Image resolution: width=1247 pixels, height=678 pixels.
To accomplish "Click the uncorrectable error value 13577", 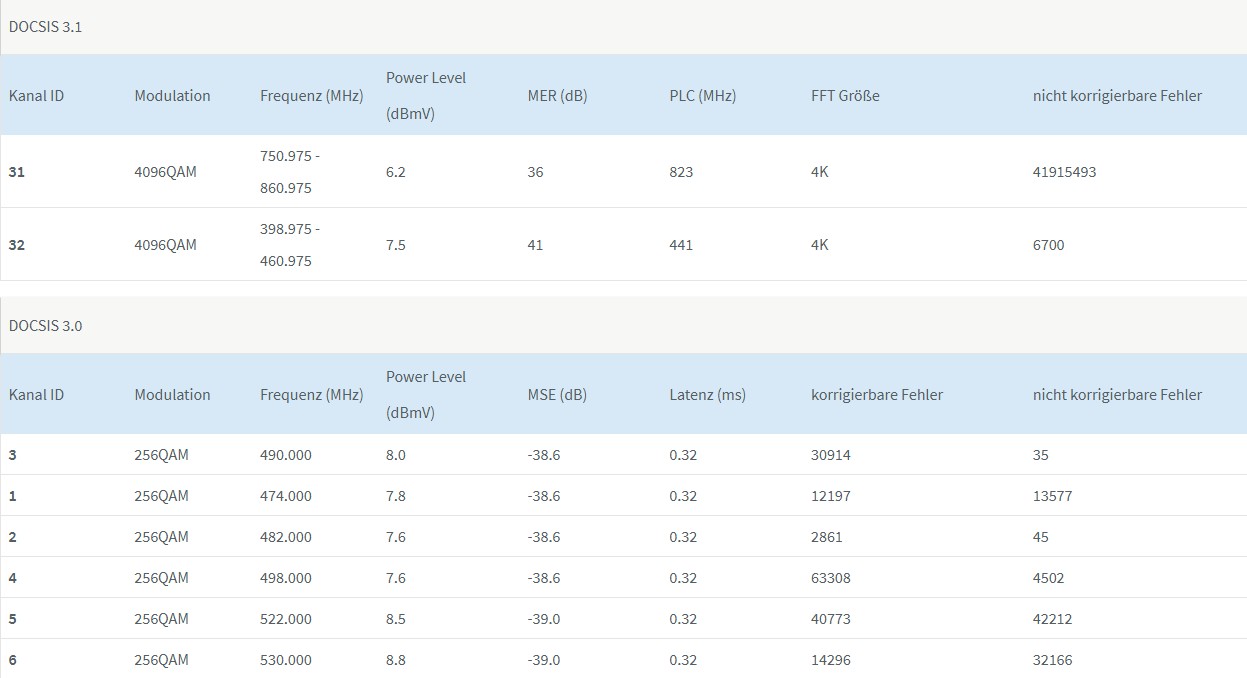I will click(1052, 496).
